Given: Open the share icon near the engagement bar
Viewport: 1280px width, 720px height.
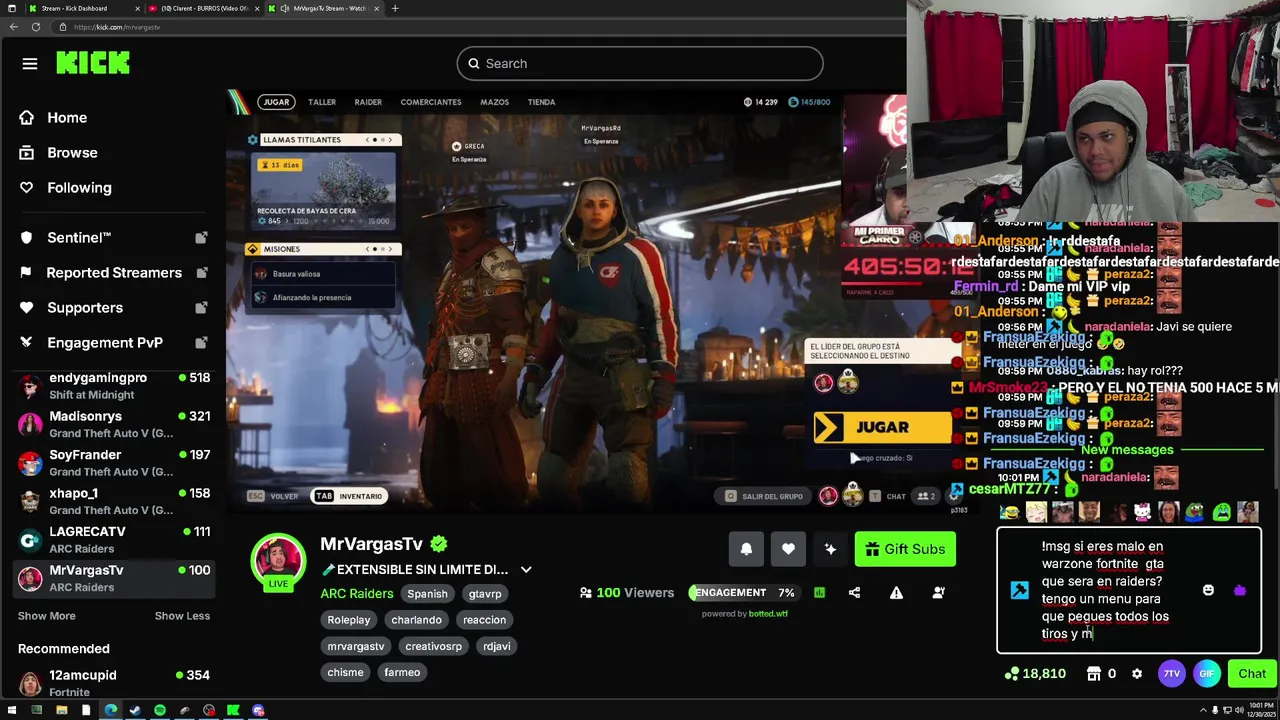Looking at the screenshot, I should [x=854, y=593].
